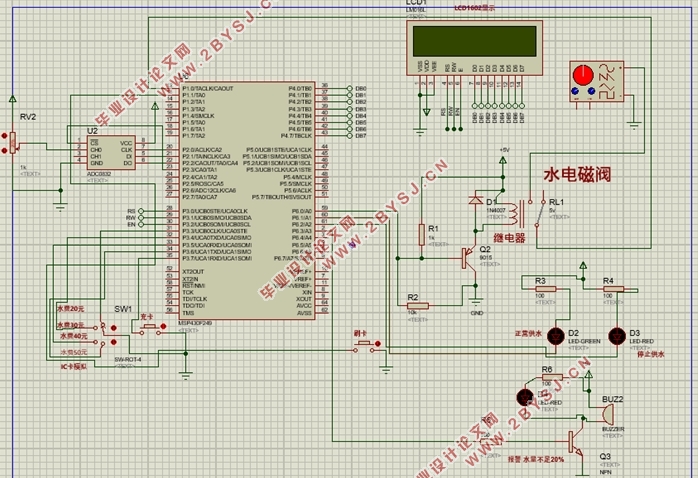Toggle the 充卡 push button's red latch dot
The height and width of the screenshot is (478, 698).
[163, 327]
